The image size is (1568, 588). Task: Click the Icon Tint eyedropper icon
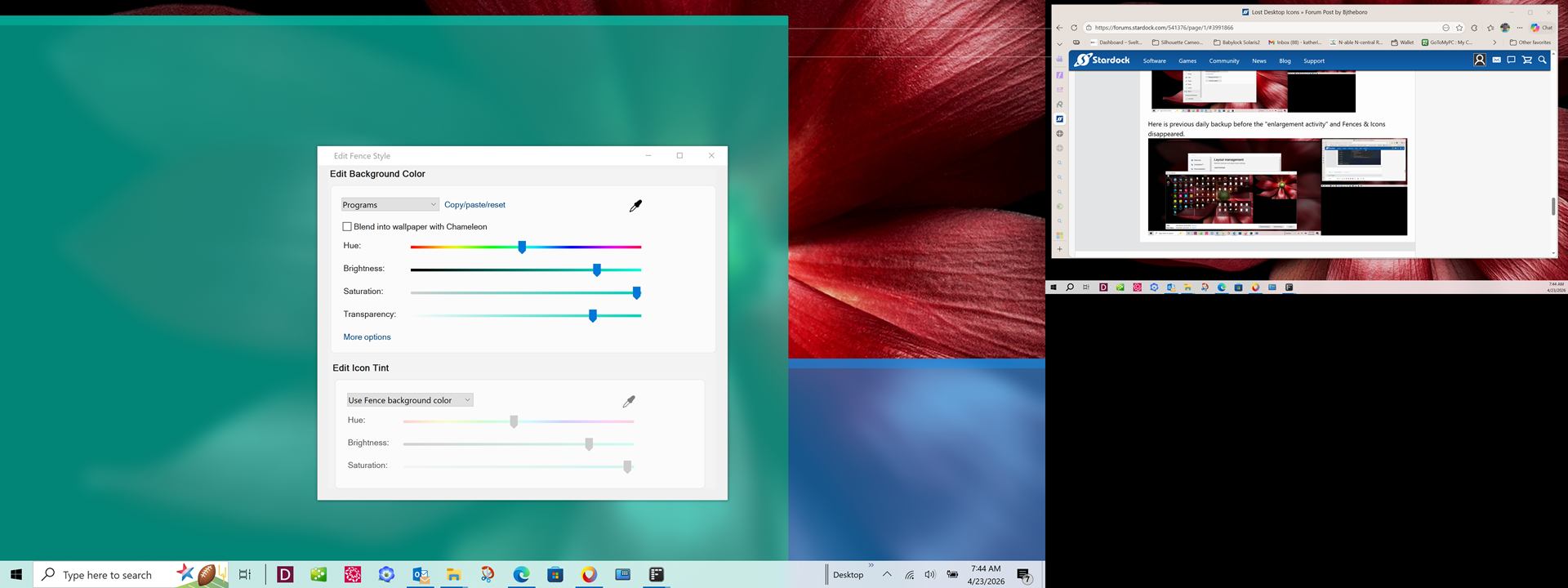(x=628, y=401)
